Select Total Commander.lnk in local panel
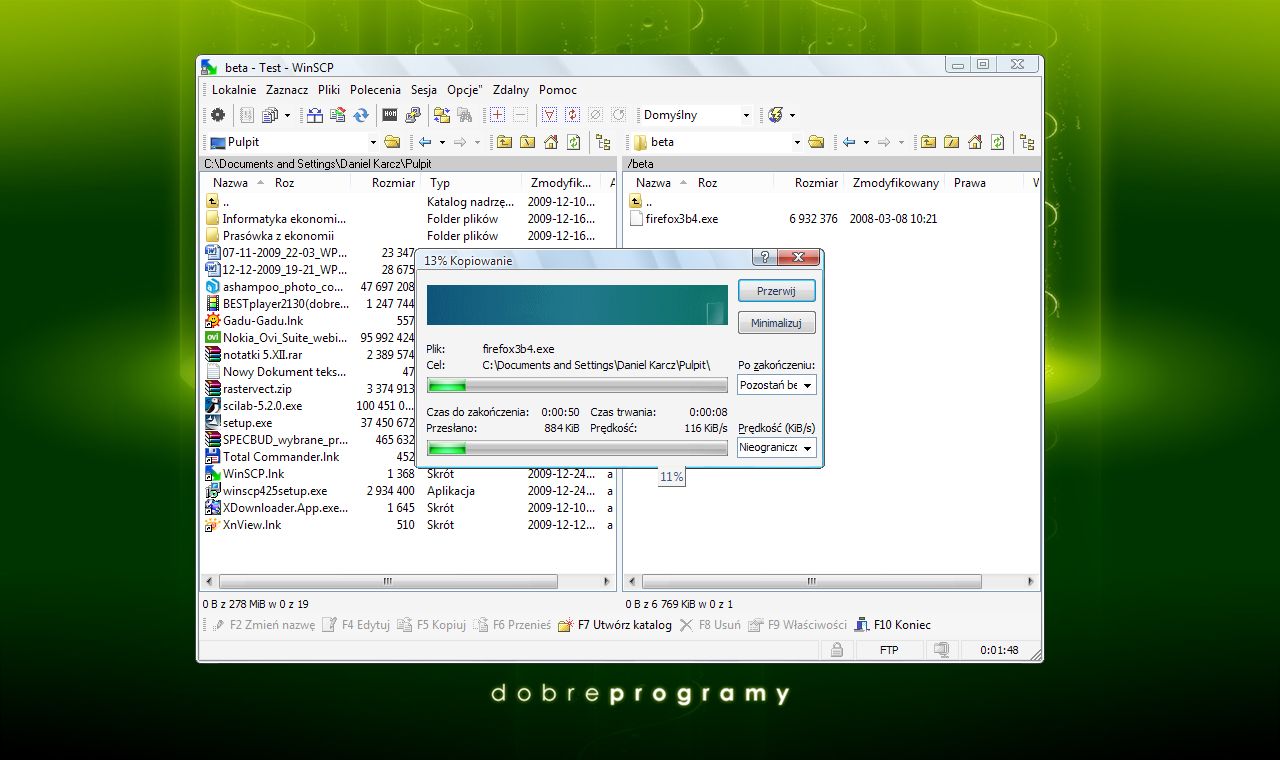This screenshot has width=1280, height=760. pos(281,457)
